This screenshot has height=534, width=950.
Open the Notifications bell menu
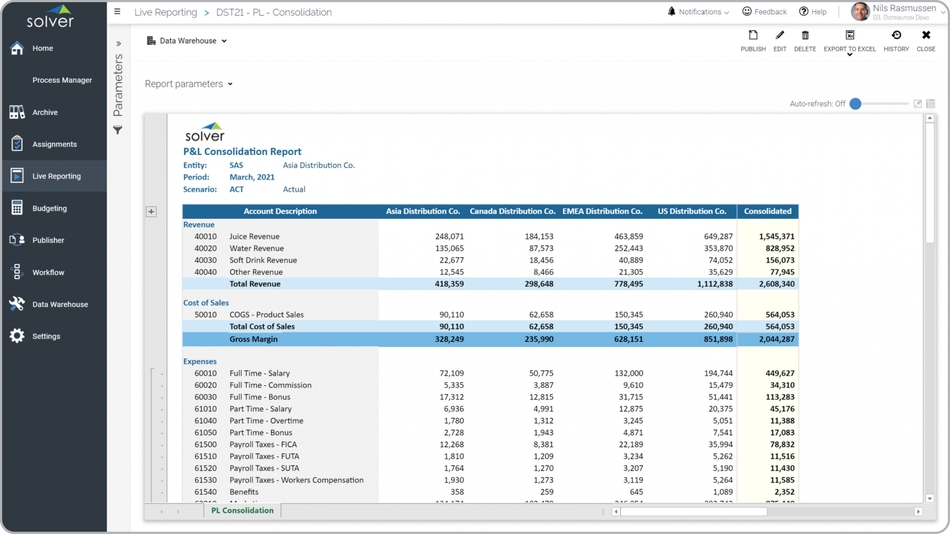[698, 12]
